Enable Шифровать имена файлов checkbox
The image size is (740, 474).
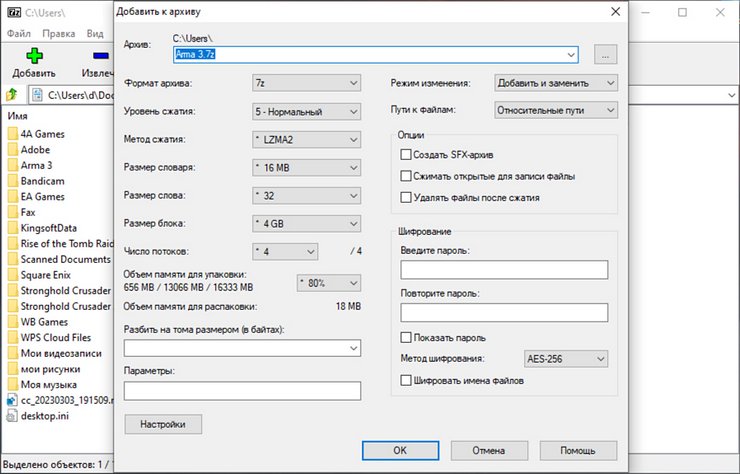(406, 380)
